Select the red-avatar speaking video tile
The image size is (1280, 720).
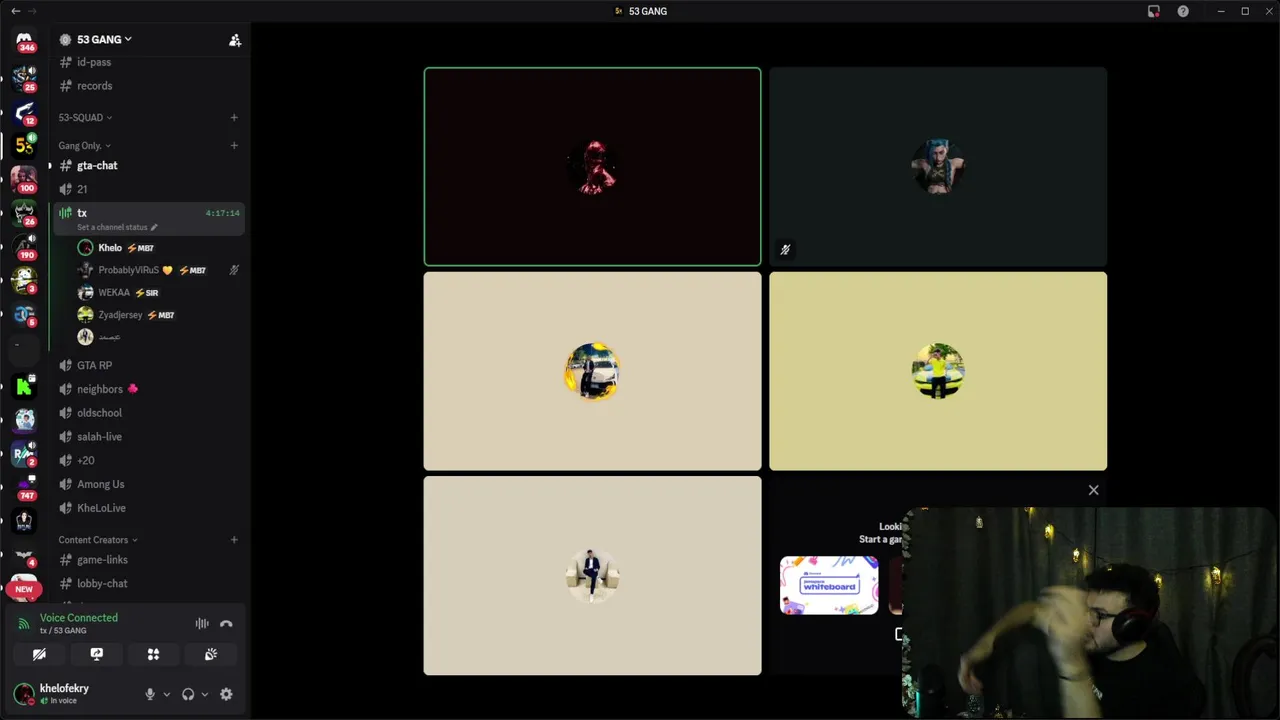[592, 167]
